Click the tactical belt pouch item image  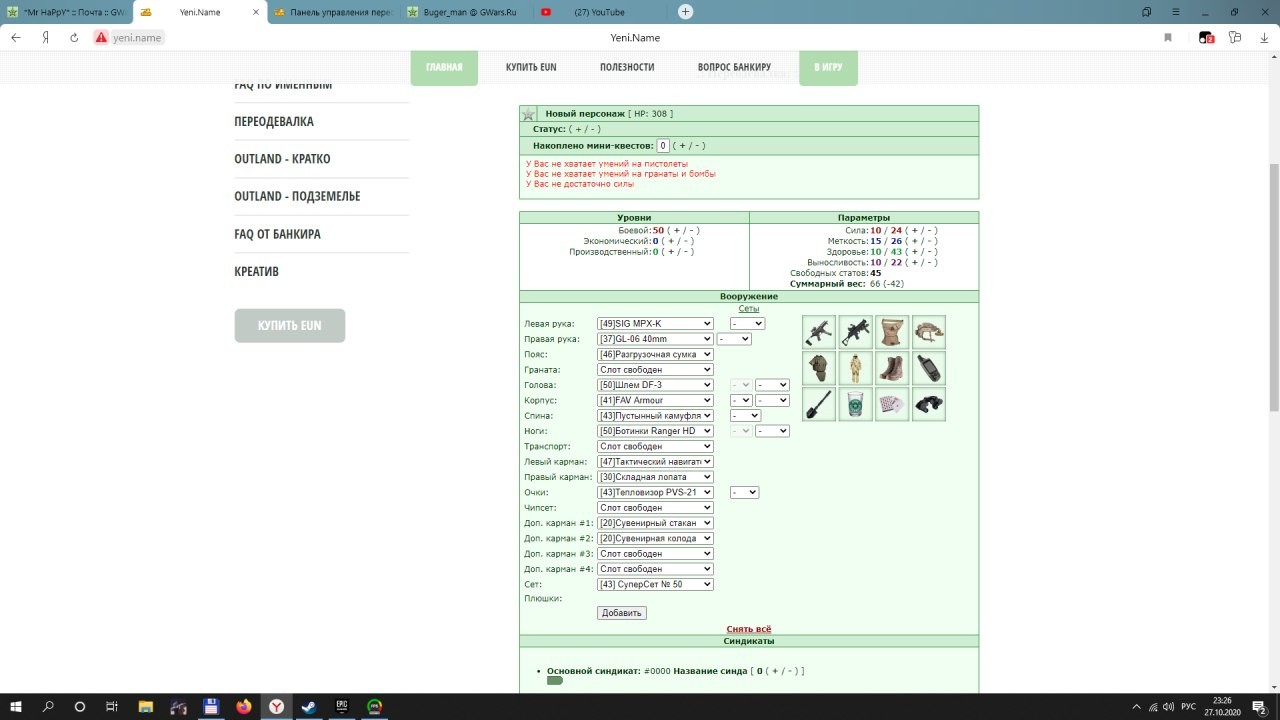[x=892, y=332]
